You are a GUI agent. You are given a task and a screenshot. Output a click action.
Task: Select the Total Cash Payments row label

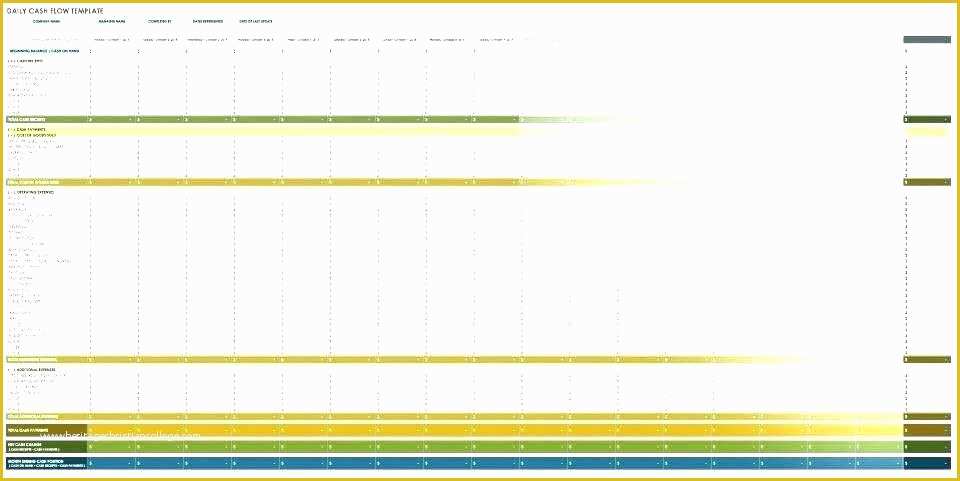click(x=47, y=430)
